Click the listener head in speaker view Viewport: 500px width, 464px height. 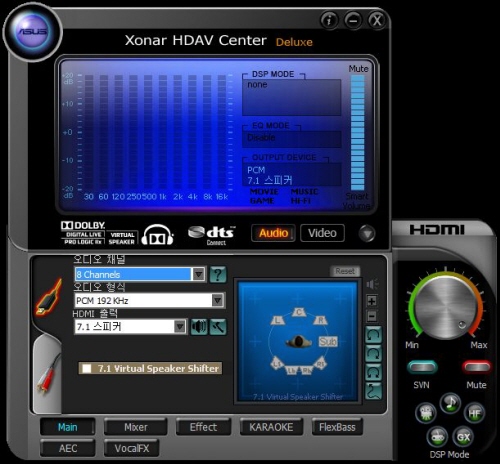[298, 341]
